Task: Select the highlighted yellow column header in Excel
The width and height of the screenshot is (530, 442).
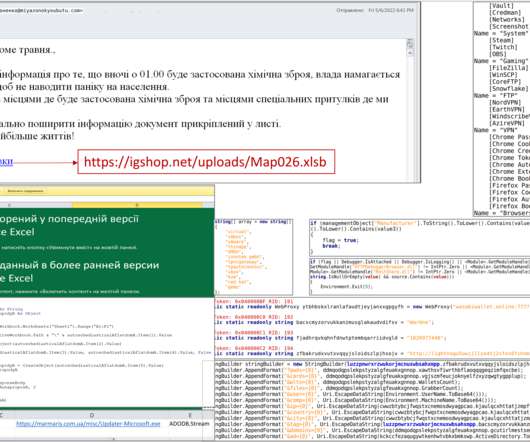Action: 137,205
